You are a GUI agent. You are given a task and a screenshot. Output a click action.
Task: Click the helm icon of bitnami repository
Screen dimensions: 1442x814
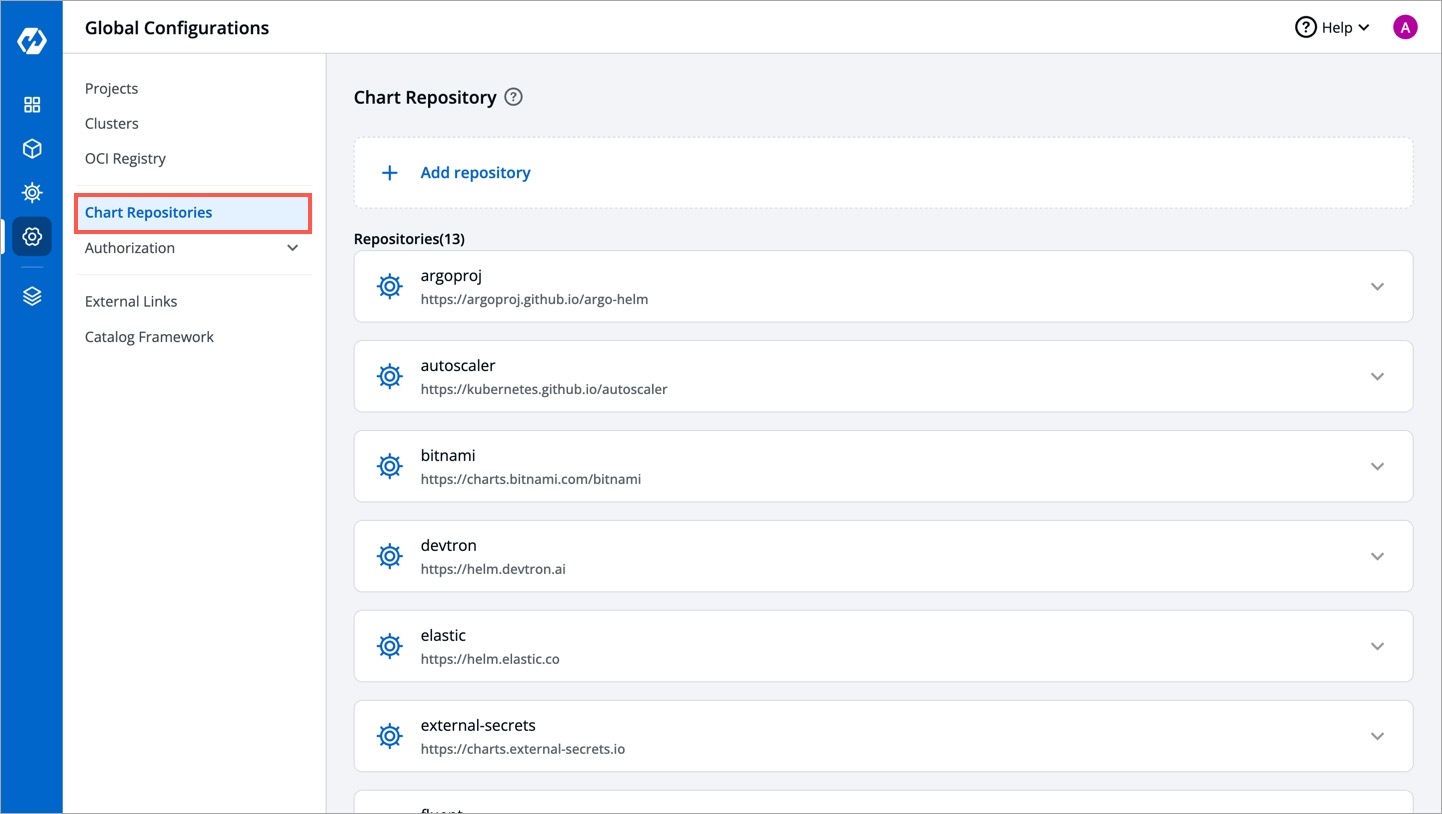pyautogui.click(x=389, y=466)
